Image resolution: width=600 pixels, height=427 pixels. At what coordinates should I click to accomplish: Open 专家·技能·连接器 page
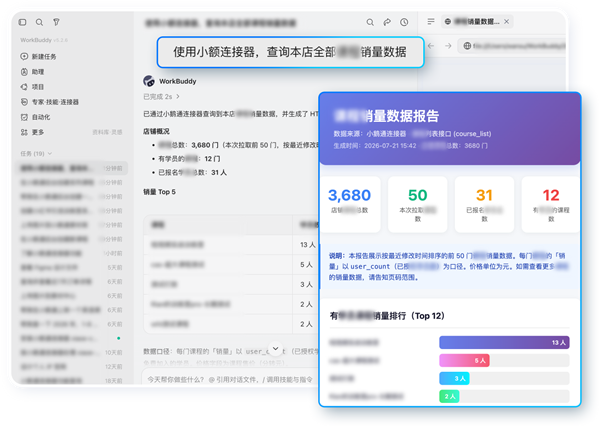50,102
